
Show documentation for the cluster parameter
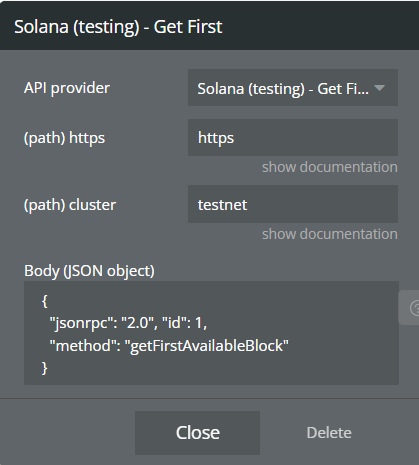pyautogui.click(x=330, y=234)
